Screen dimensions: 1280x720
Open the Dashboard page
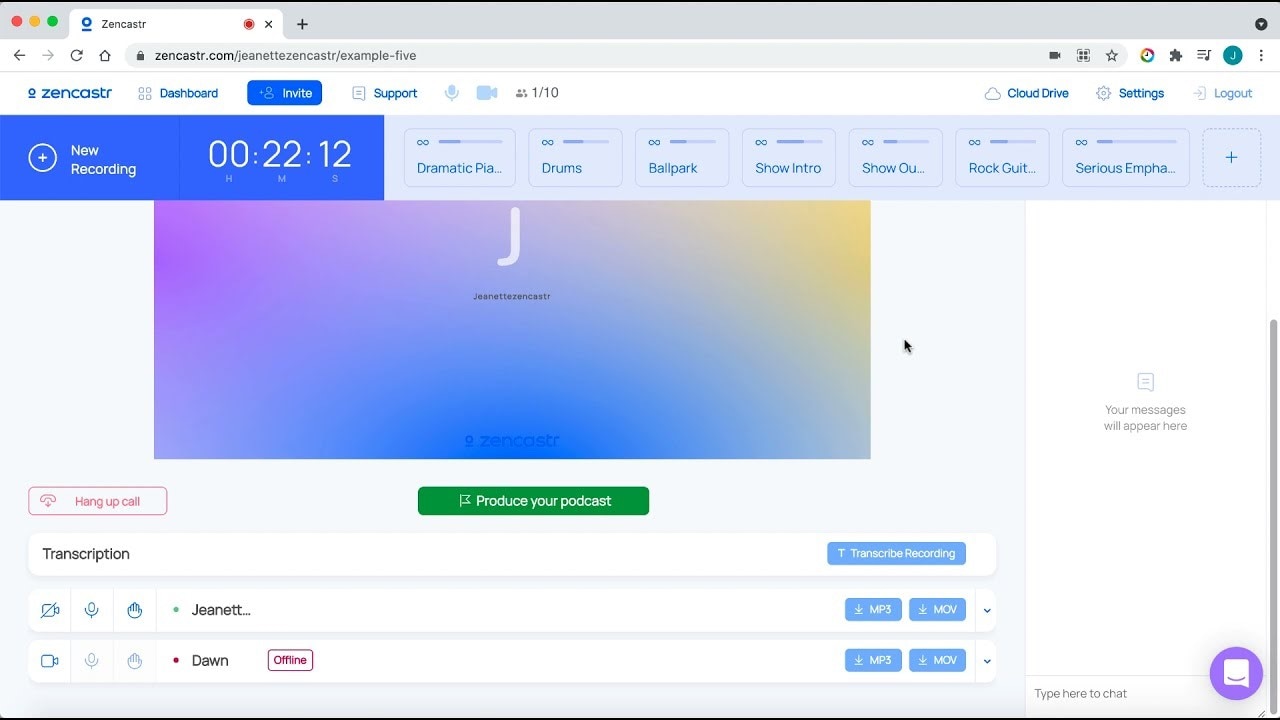[x=178, y=93]
